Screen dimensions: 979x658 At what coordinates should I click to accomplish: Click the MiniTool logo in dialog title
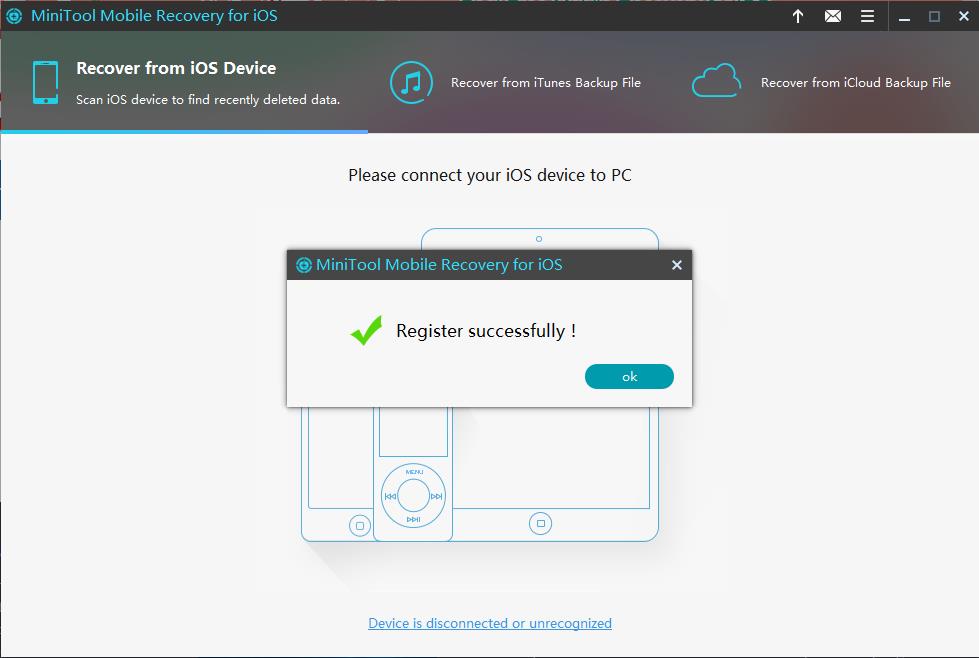pyautogui.click(x=303, y=265)
